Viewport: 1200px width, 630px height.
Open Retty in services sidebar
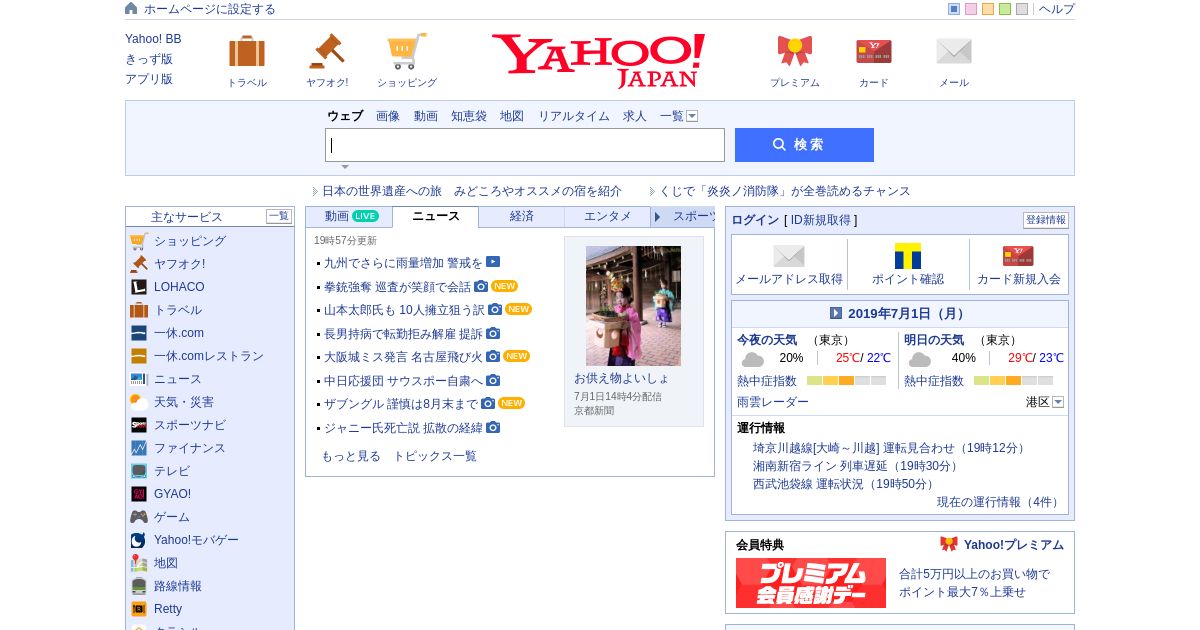168,609
